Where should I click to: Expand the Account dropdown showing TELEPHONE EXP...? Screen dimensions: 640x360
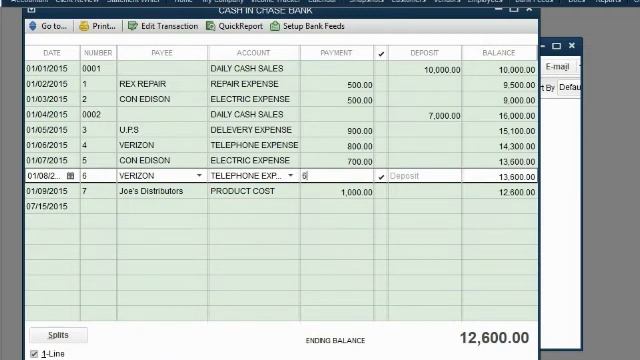(291, 176)
